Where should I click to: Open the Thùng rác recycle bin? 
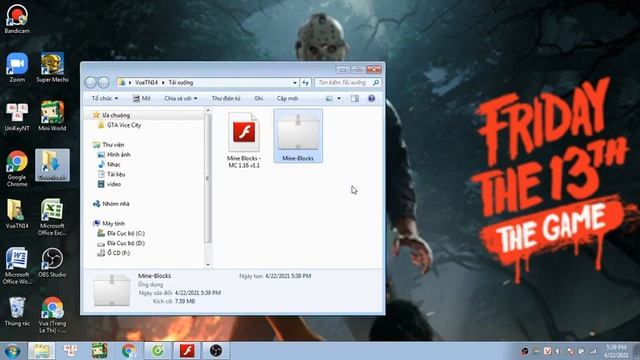coord(17,311)
